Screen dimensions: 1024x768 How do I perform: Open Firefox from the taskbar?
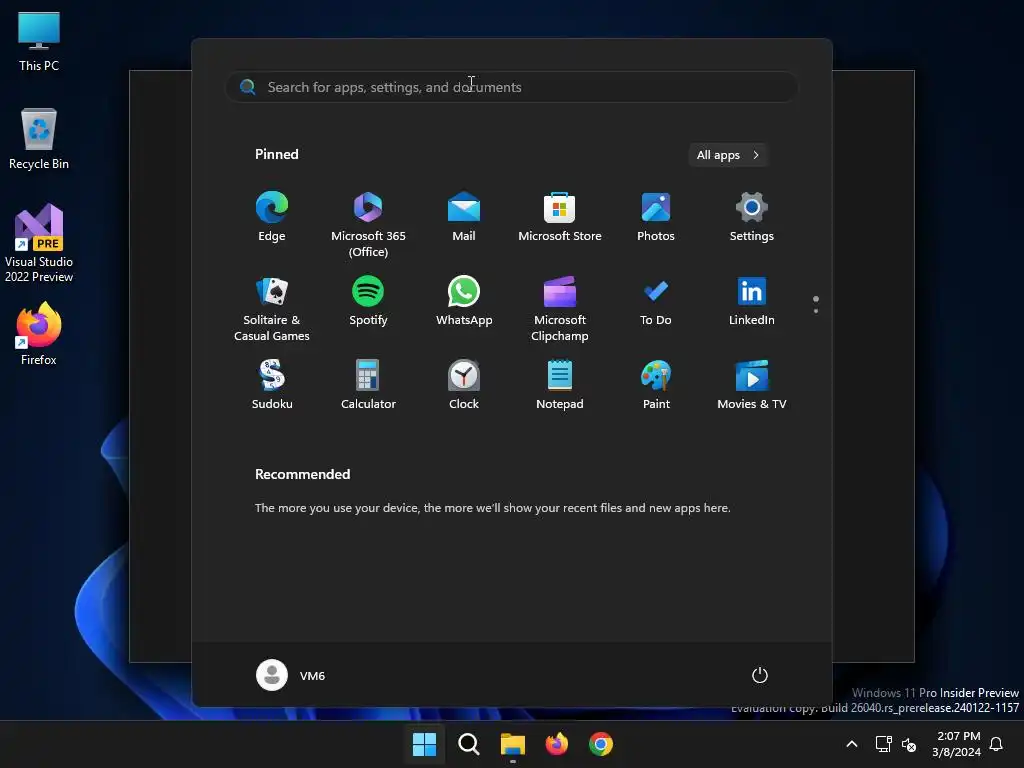click(x=556, y=744)
